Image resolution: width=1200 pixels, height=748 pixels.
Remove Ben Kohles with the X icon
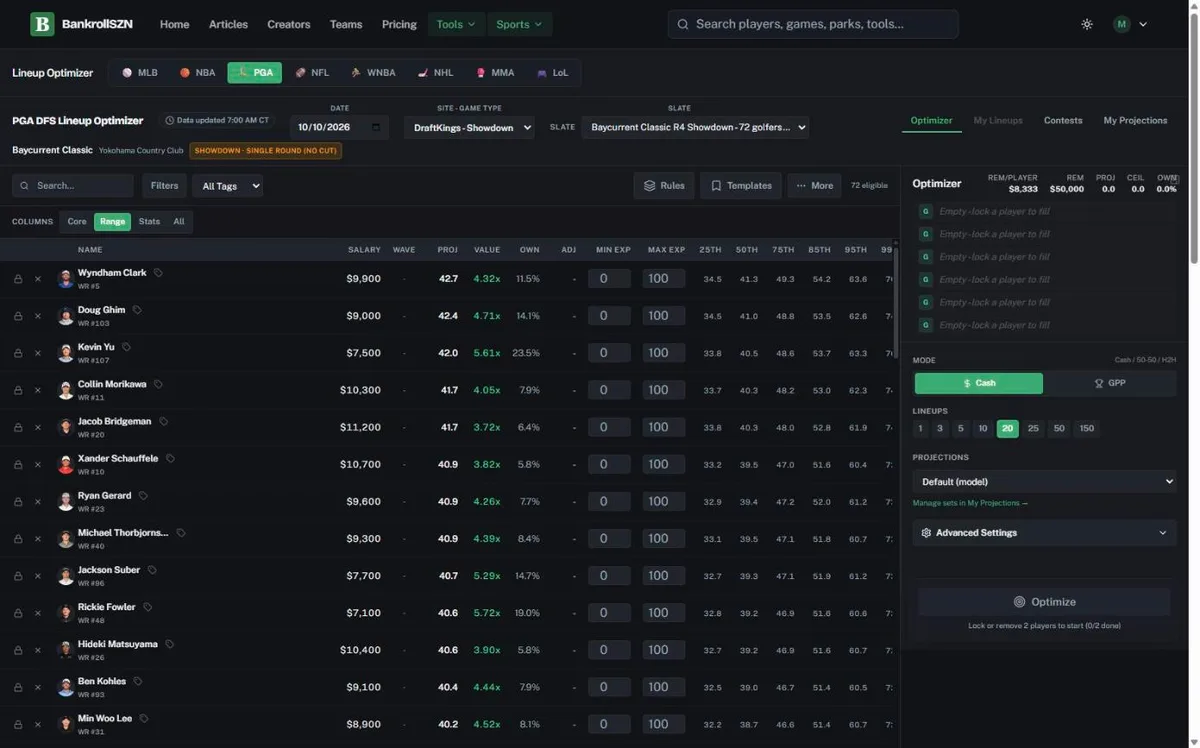[x=38, y=687]
